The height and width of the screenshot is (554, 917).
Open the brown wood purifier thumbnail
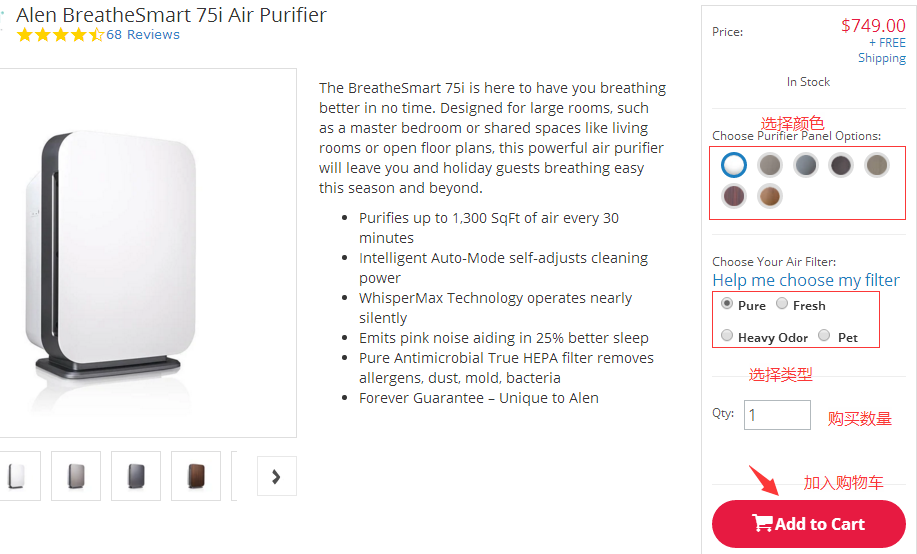click(x=196, y=476)
